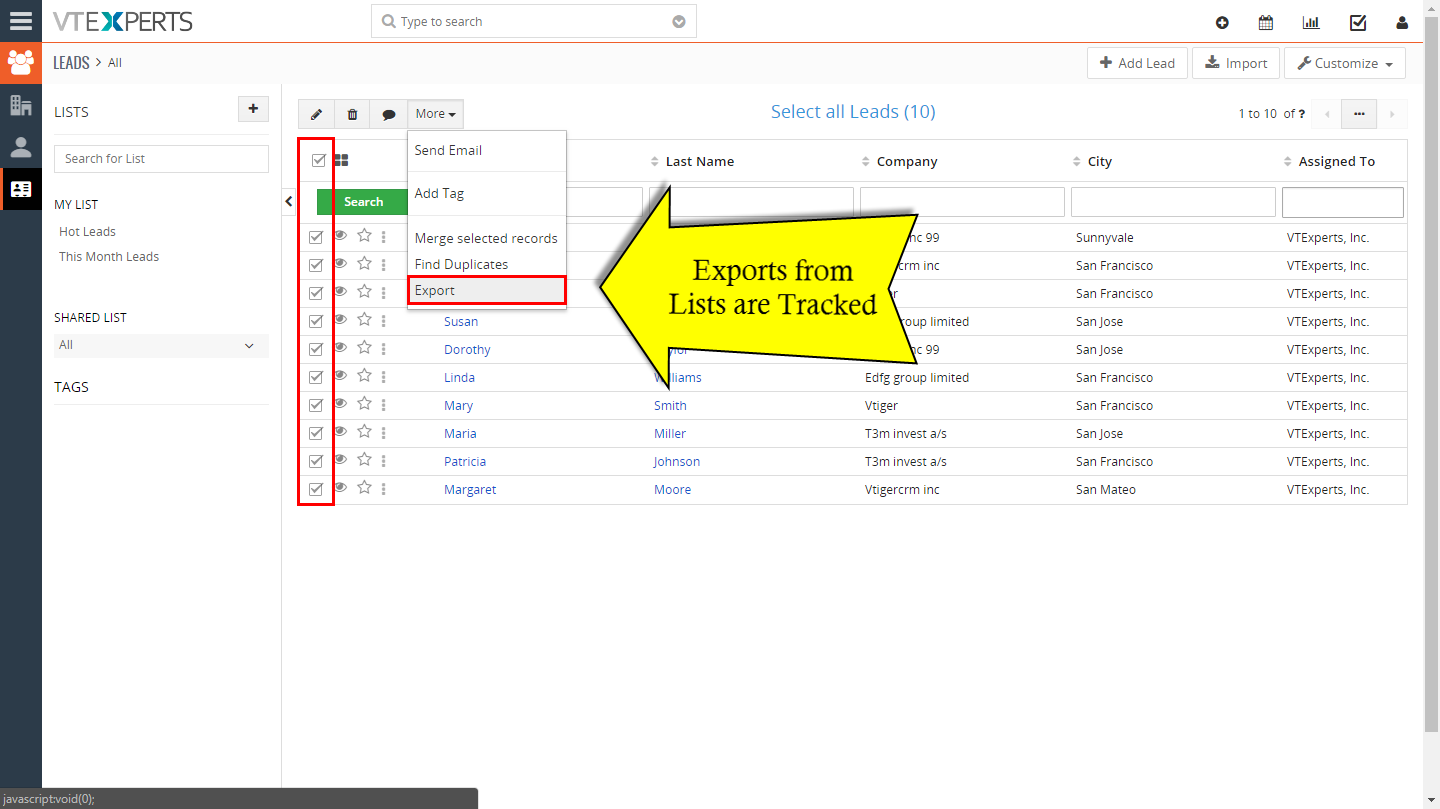This screenshot has height=809, width=1440.
Task: Uncheck the Linda row checkbox
Action: coord(316,377)
